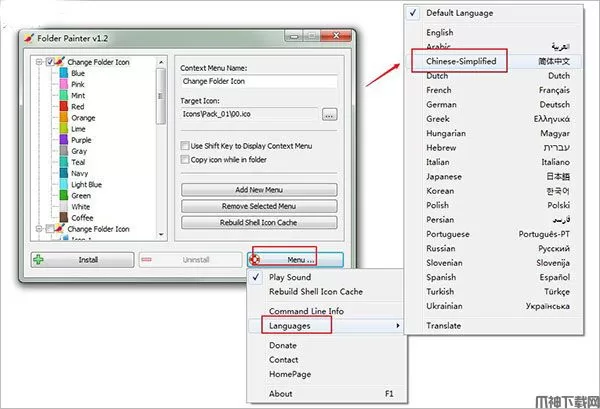Viewport: 600px width, 409px height.
Task: Choose the Lime color icon
Action: point(64,129)
